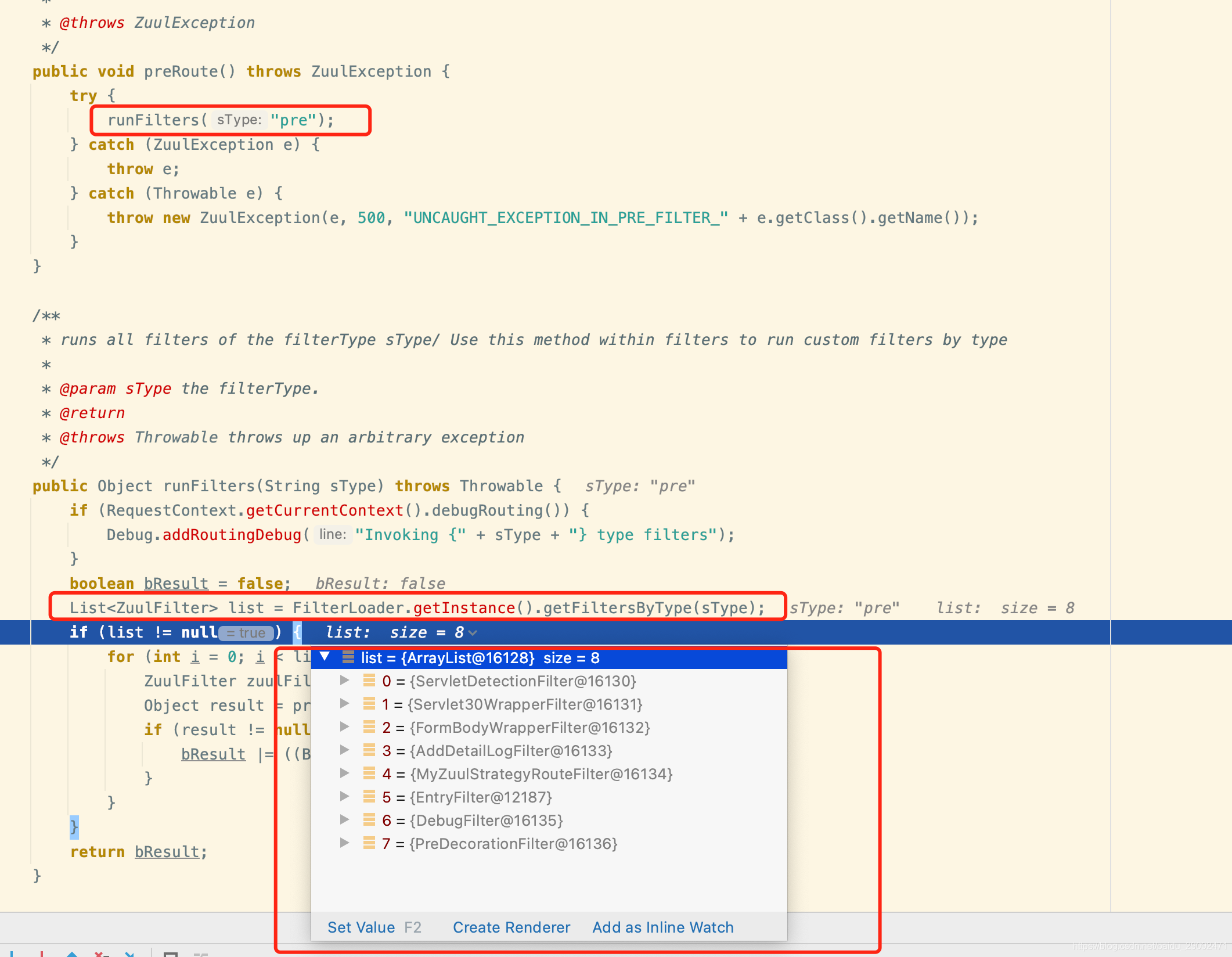Select the {EntryFilter@12187} row

pyautogui.click(x=549, y=797)
